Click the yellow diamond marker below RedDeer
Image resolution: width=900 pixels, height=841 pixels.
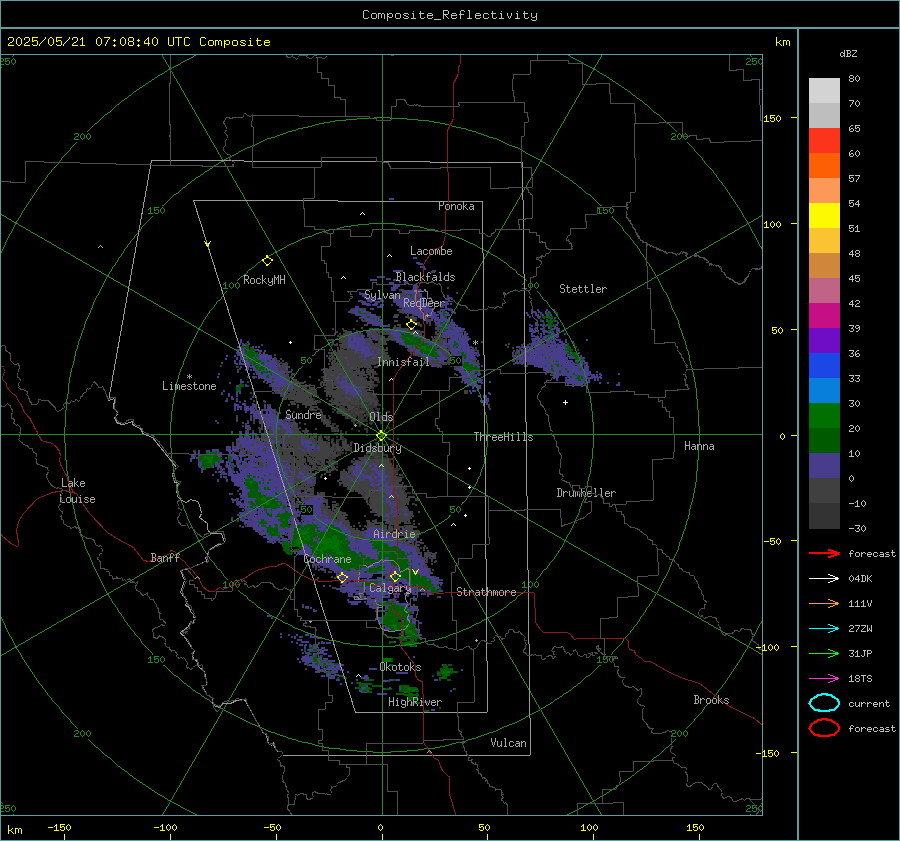[x=411, y=325]
